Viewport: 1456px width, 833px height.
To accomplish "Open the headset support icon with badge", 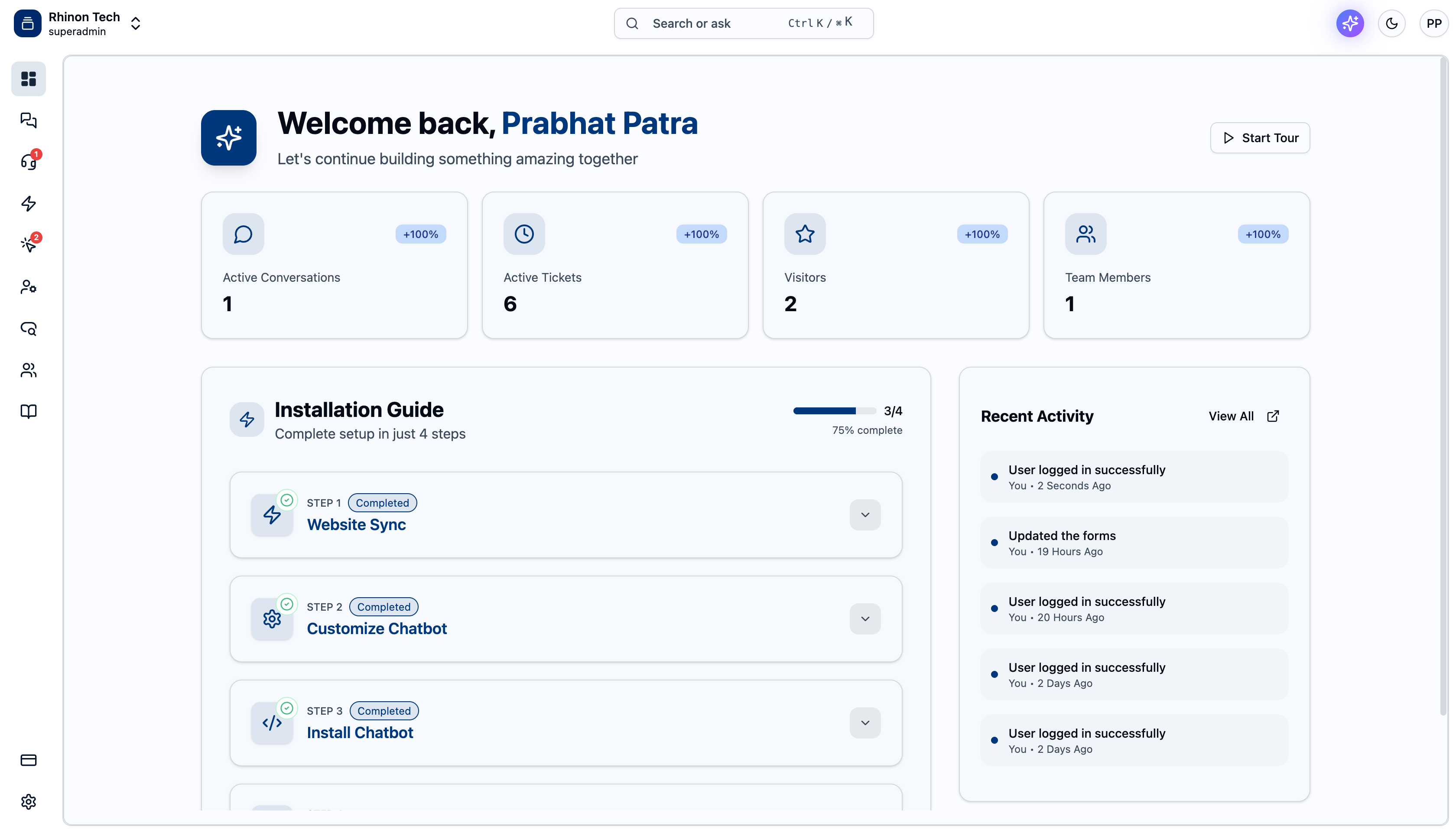I will [28, 162].
